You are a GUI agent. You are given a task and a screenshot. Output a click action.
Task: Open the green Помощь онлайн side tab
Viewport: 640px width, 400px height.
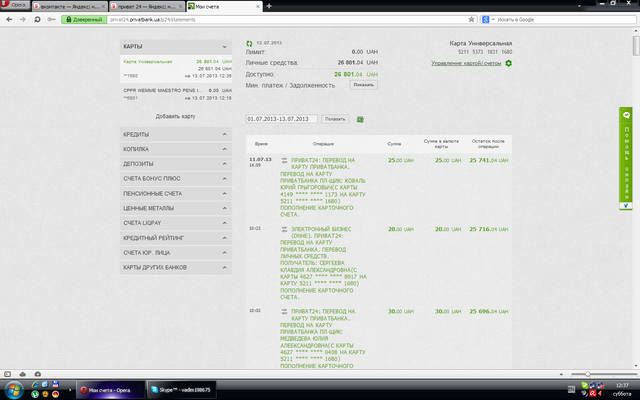[626, 158]
